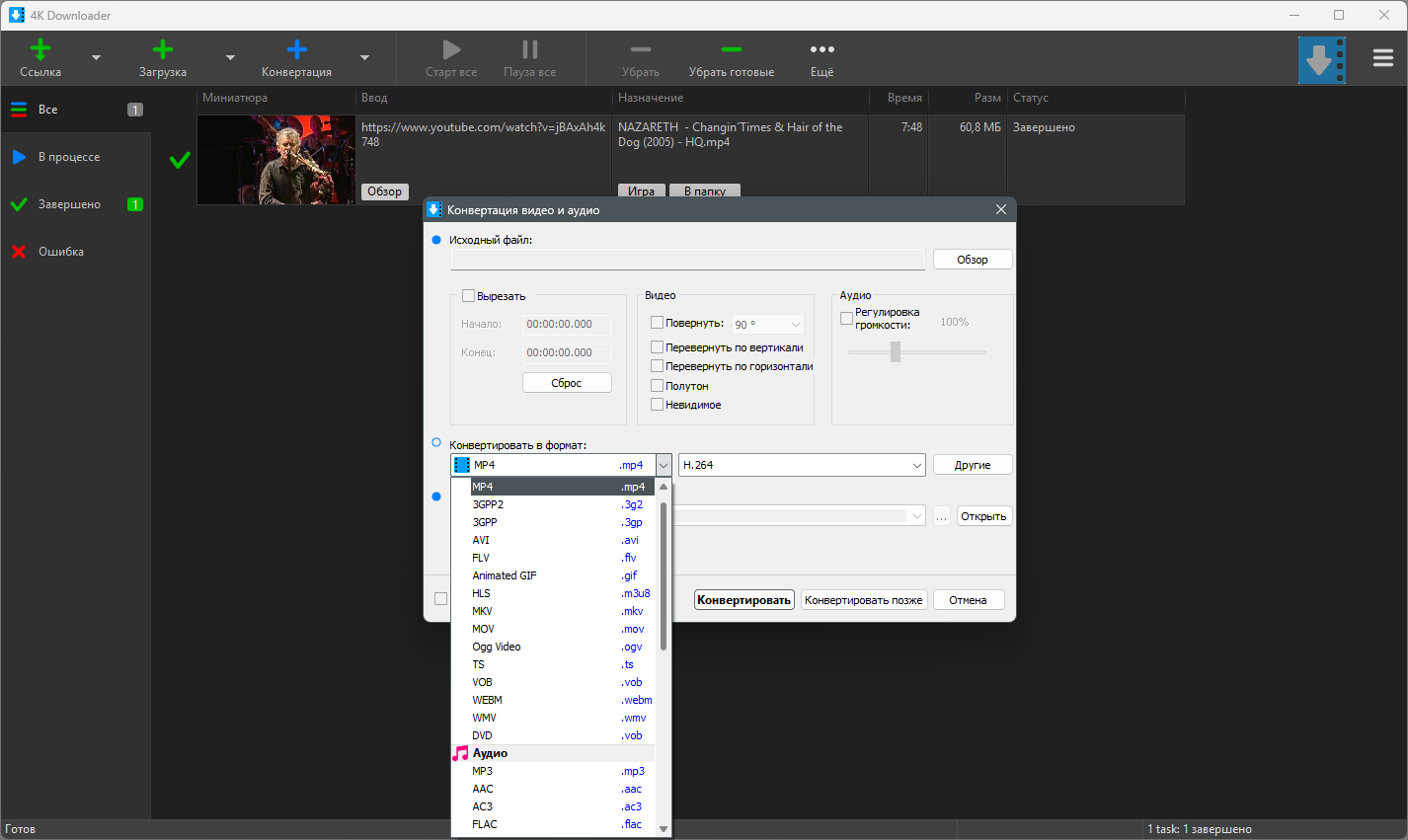The height and width of the screenshot is (840, 1408).
Task: Choose 3GPP2 format from list
Action: [553, 504]
